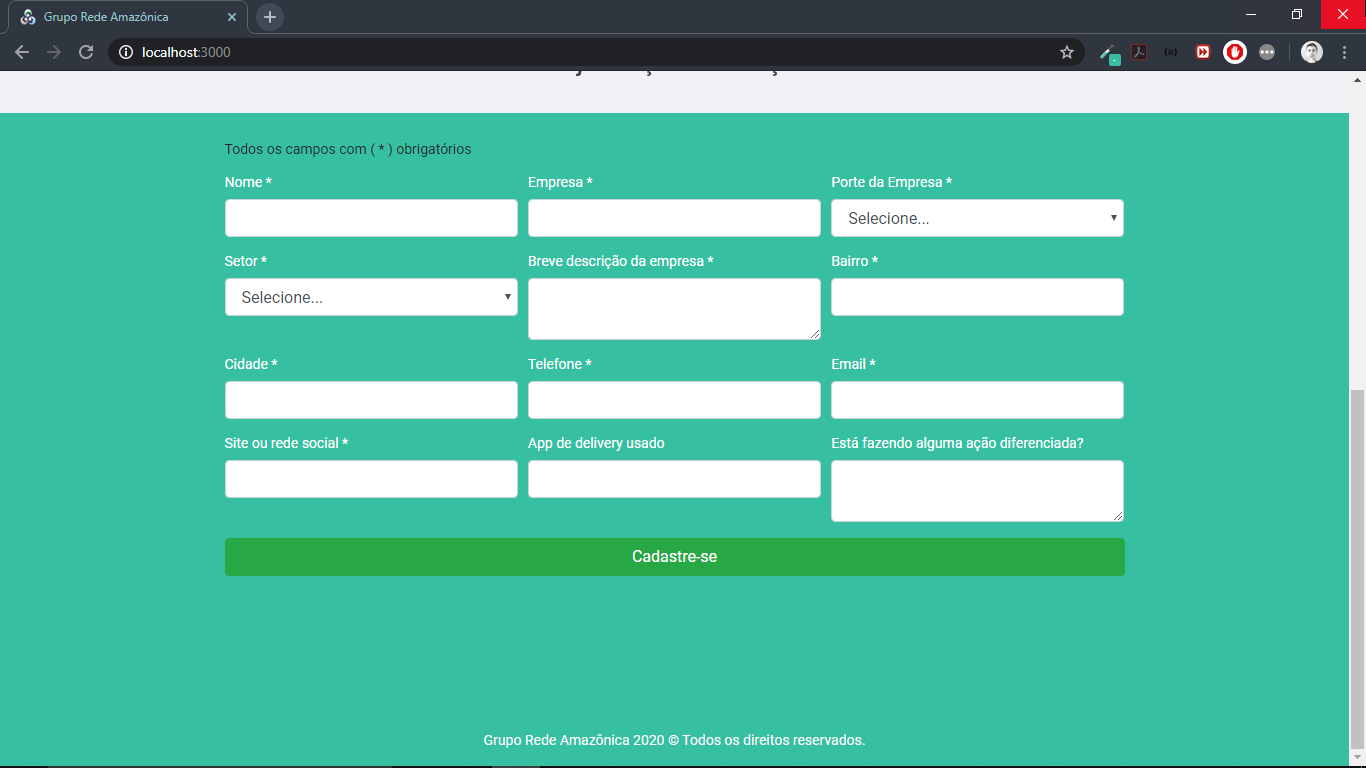
Task: Open the eyedropper color picker extension
Action: (x=1107, y=52)
